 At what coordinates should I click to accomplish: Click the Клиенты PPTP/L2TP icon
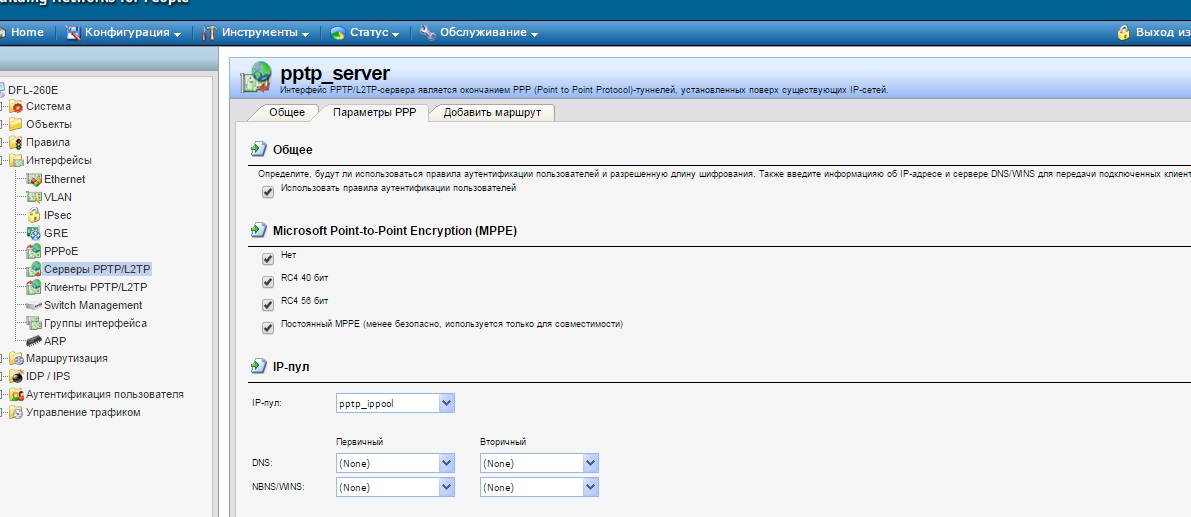(35, 287)
